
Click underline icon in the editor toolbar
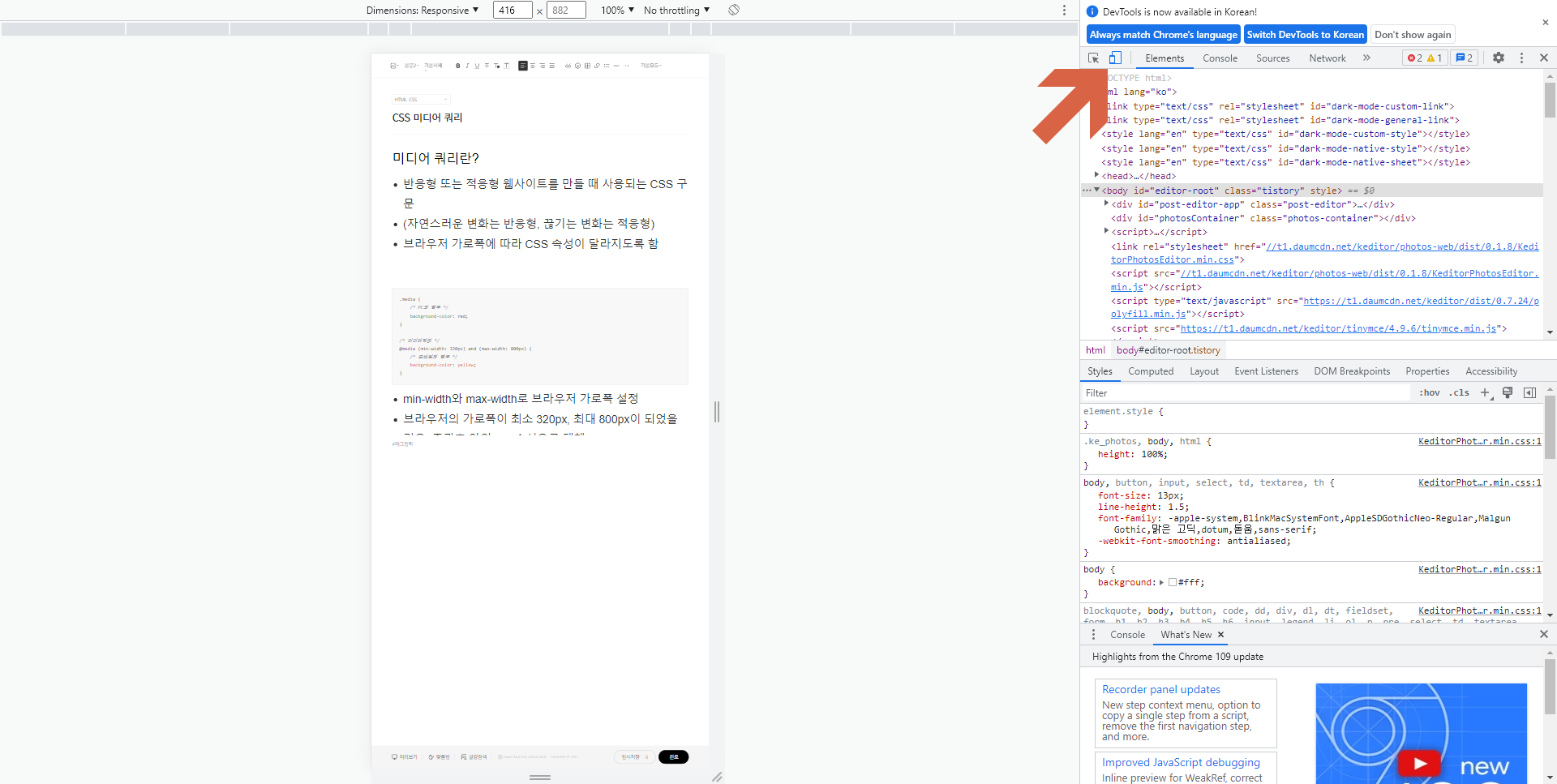pyautogui.click(x=477, y=66)
